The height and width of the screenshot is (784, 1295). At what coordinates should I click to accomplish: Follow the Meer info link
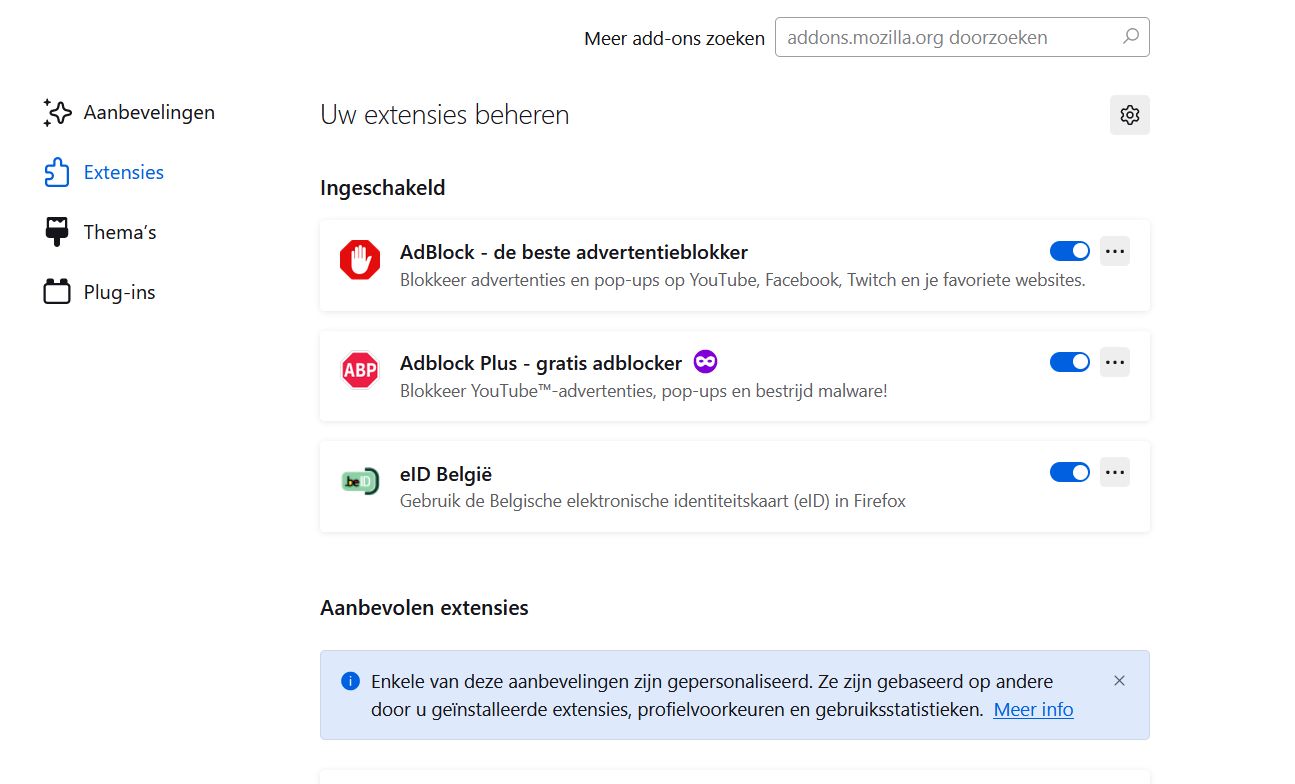pos(1033,710)
